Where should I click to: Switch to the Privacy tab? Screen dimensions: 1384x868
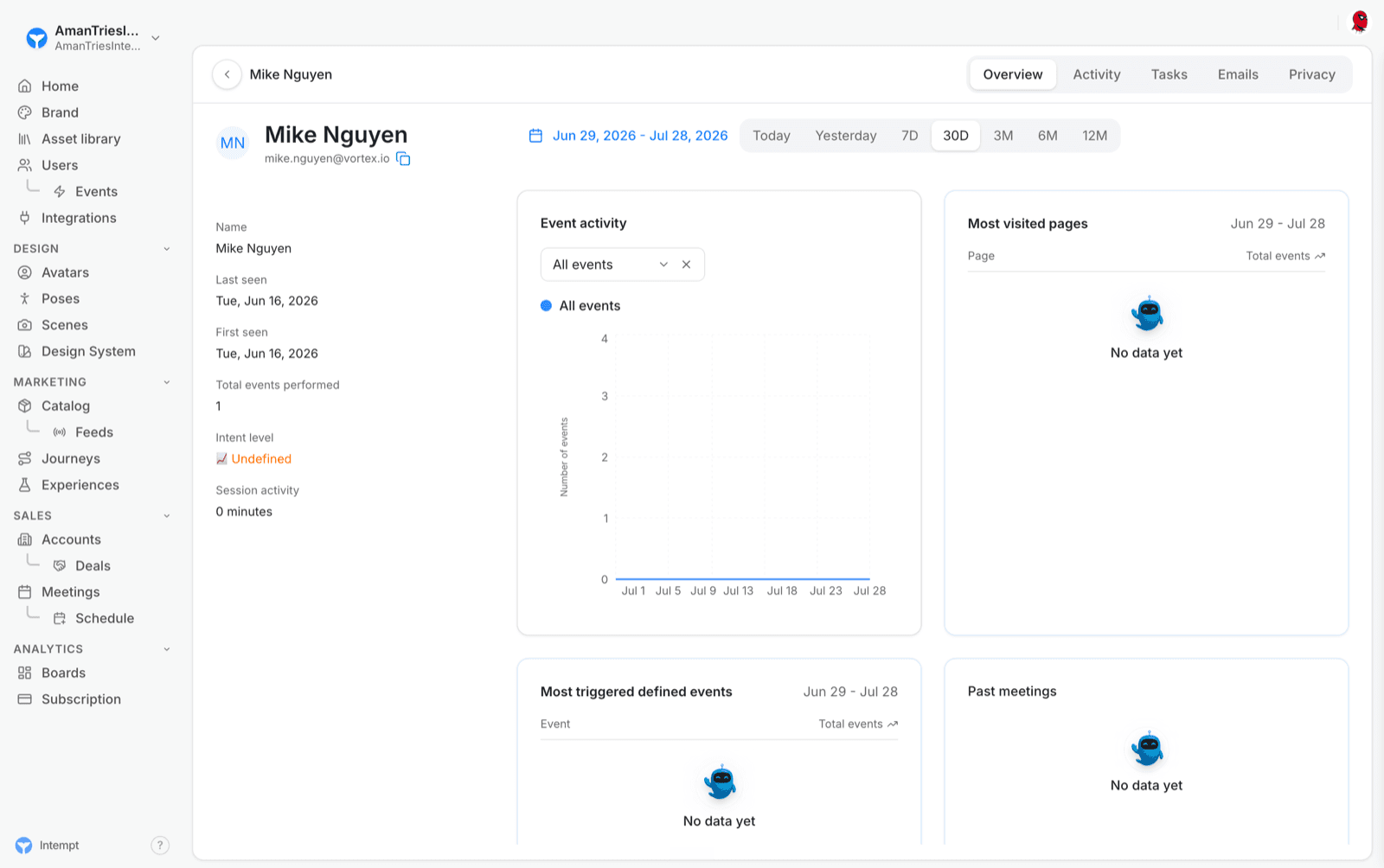(1311, 74)
